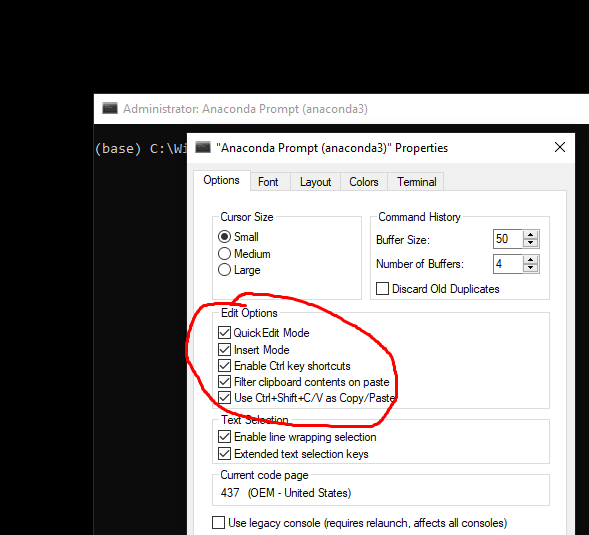The height and width of the screenshot is (535, 589).
Task: Click the Current code page label
Action: pyautogui.click(x=264, y=475)
